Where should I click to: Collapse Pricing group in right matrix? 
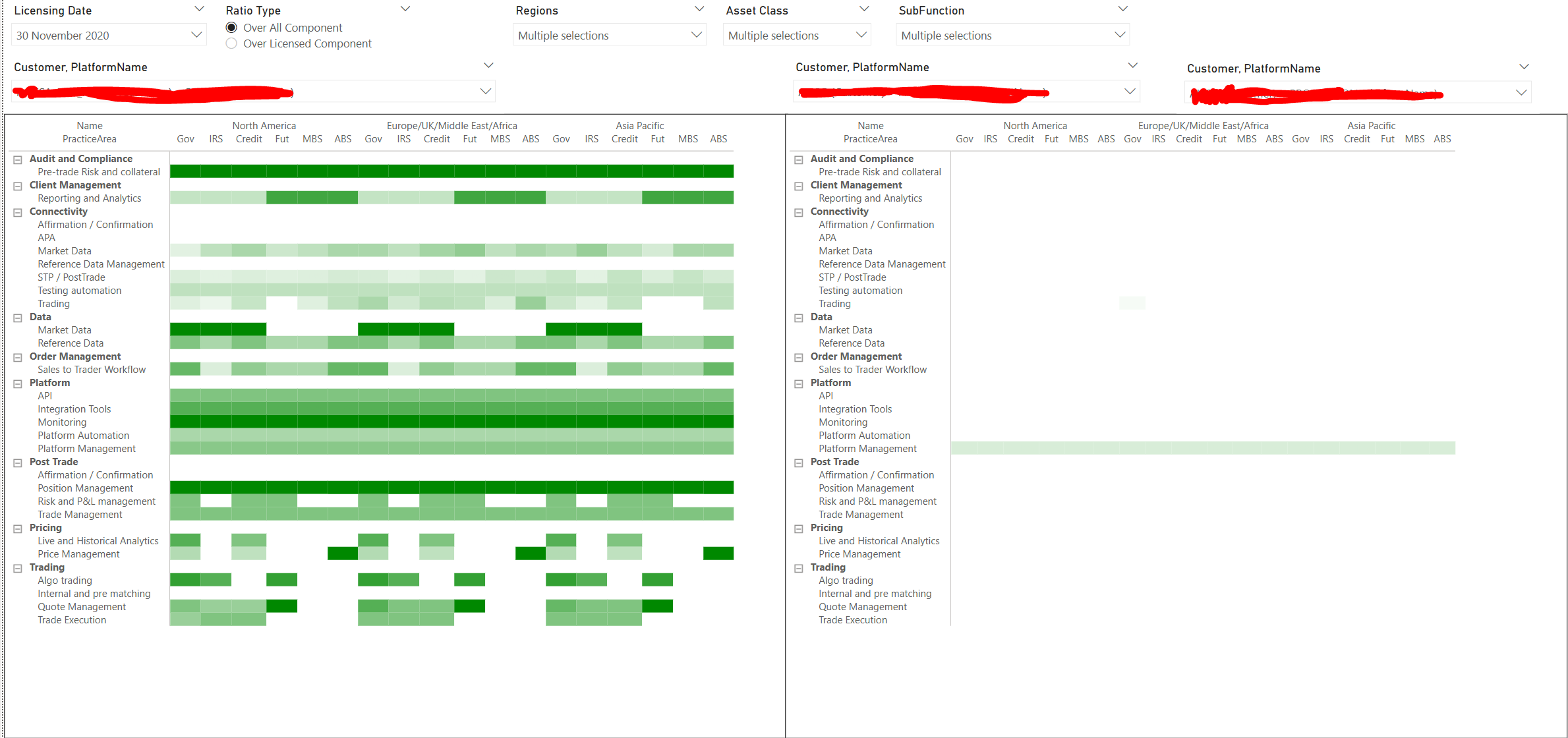point(798,528)
